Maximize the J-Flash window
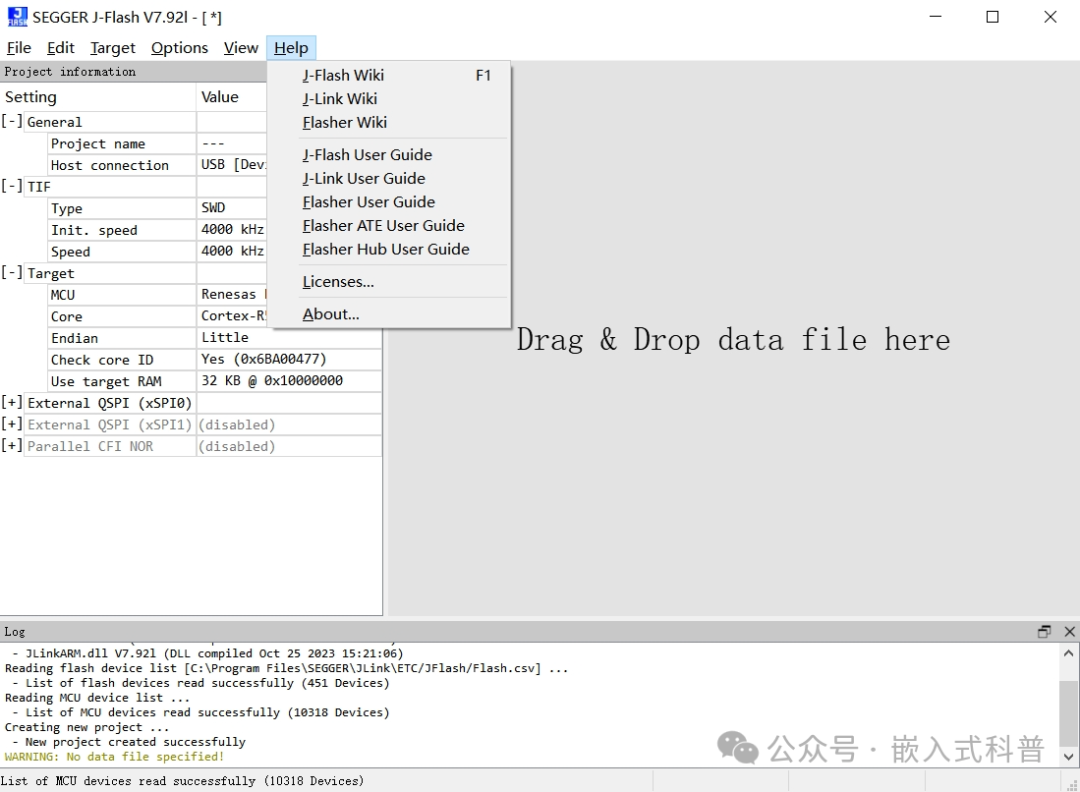The width and height of the screenshot is (1080, 792). 993,17
